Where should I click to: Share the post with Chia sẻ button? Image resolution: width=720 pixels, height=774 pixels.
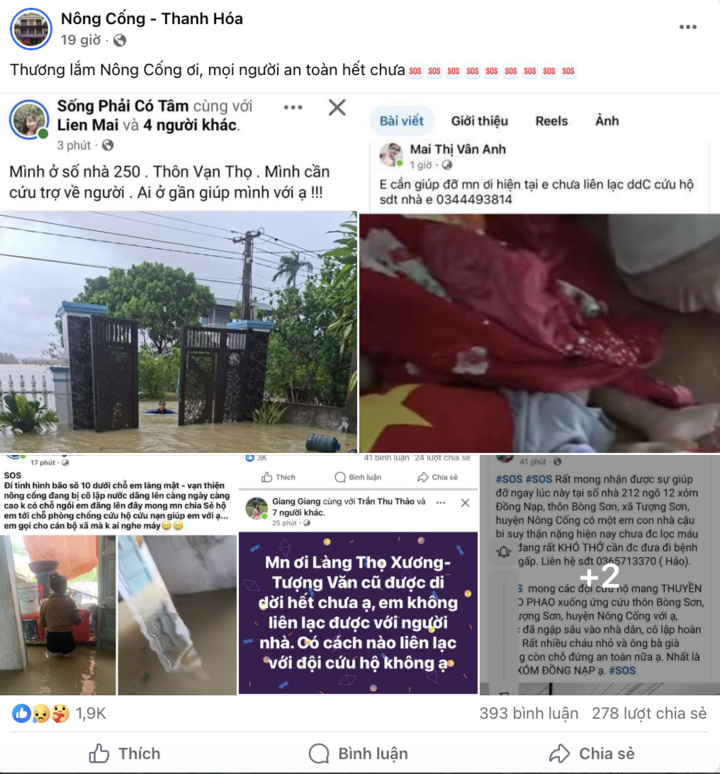[x=592, y=754]
